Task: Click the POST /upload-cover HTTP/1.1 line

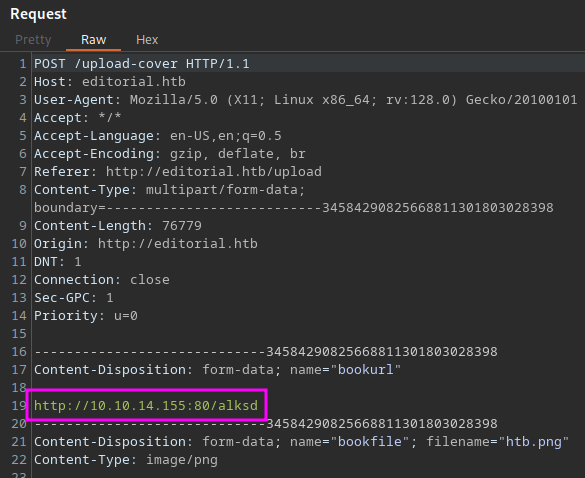Action: pyautogui.click(x=142, y=63)
